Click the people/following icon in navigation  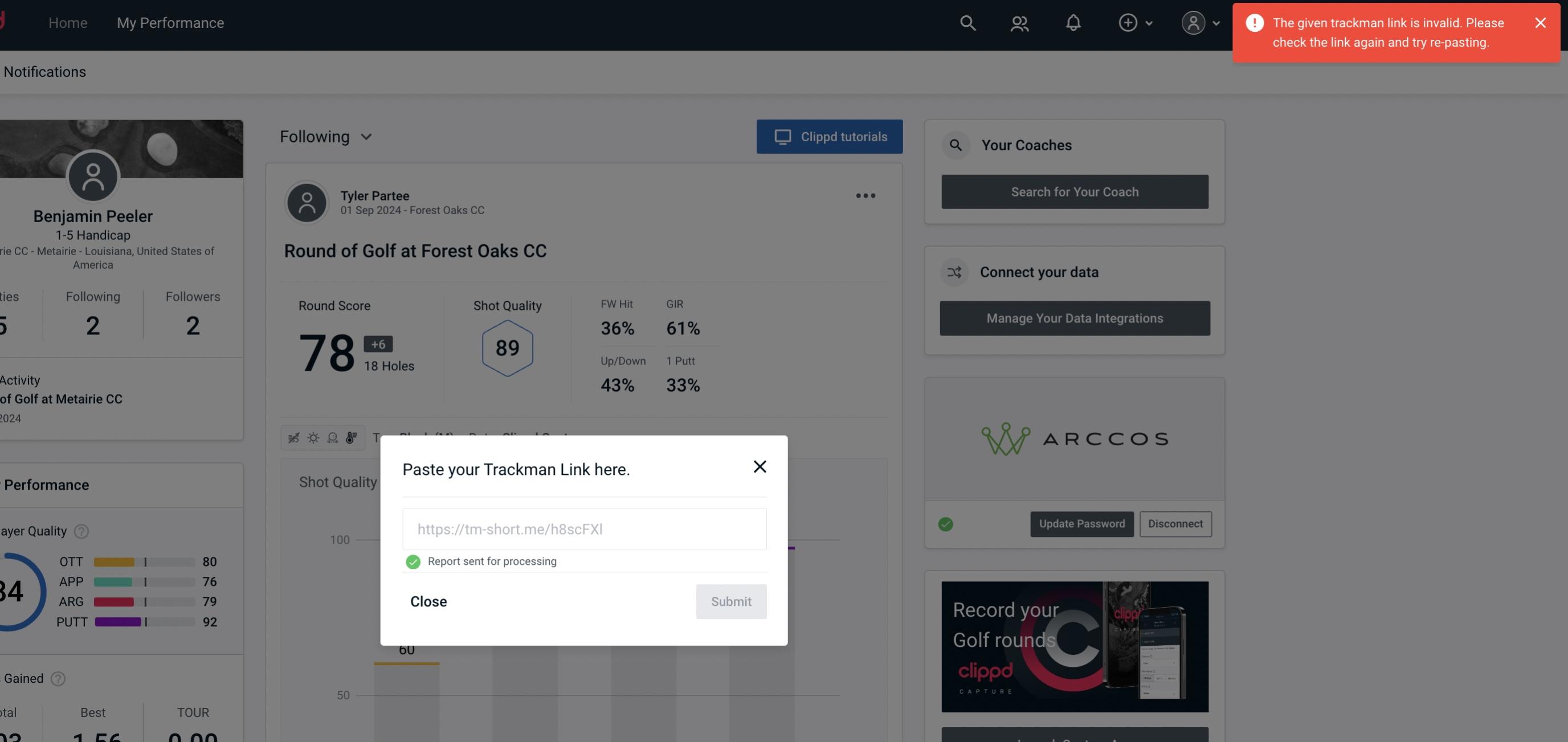coord(1019,22)
